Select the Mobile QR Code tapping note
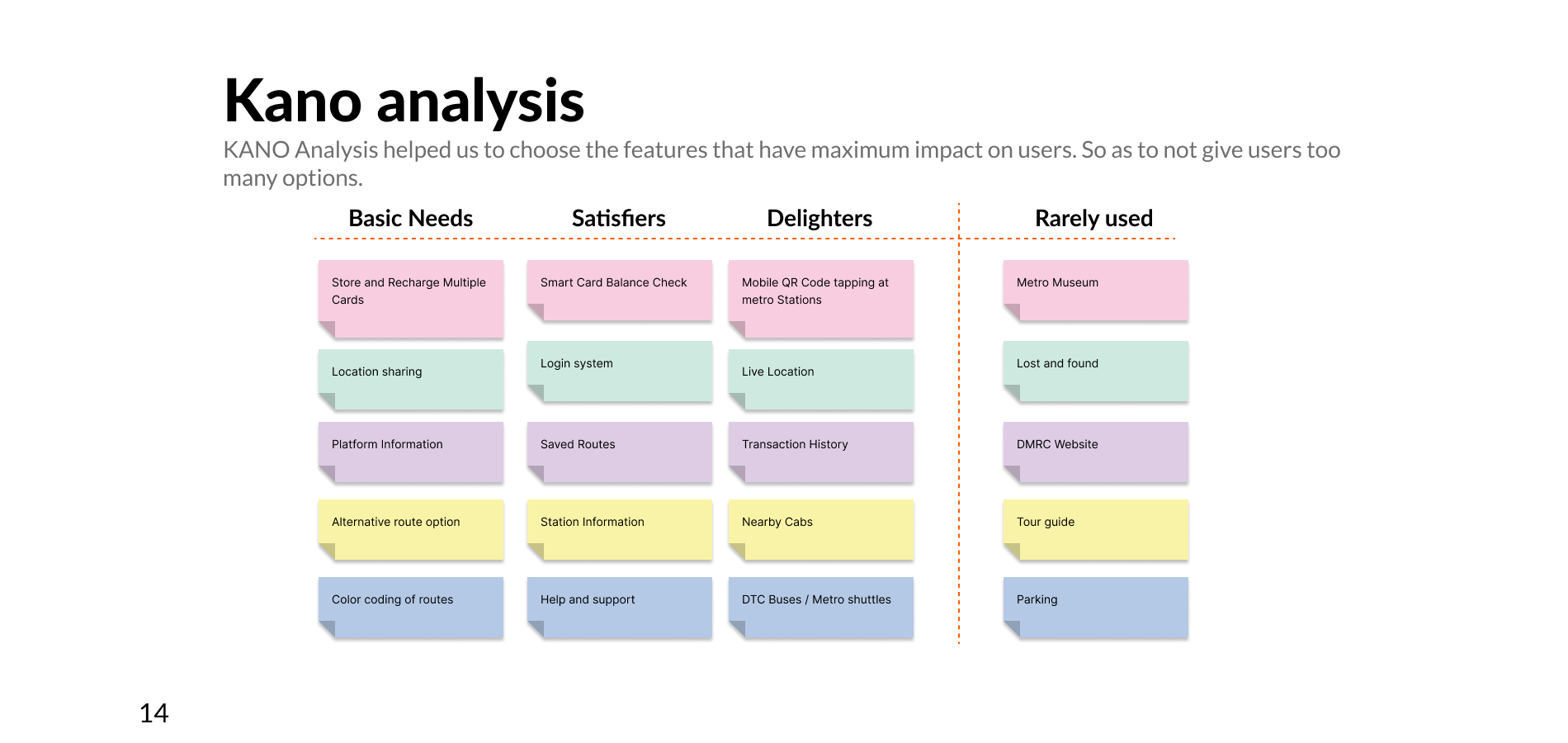1568x743 pixels. (x=821, y=299)
